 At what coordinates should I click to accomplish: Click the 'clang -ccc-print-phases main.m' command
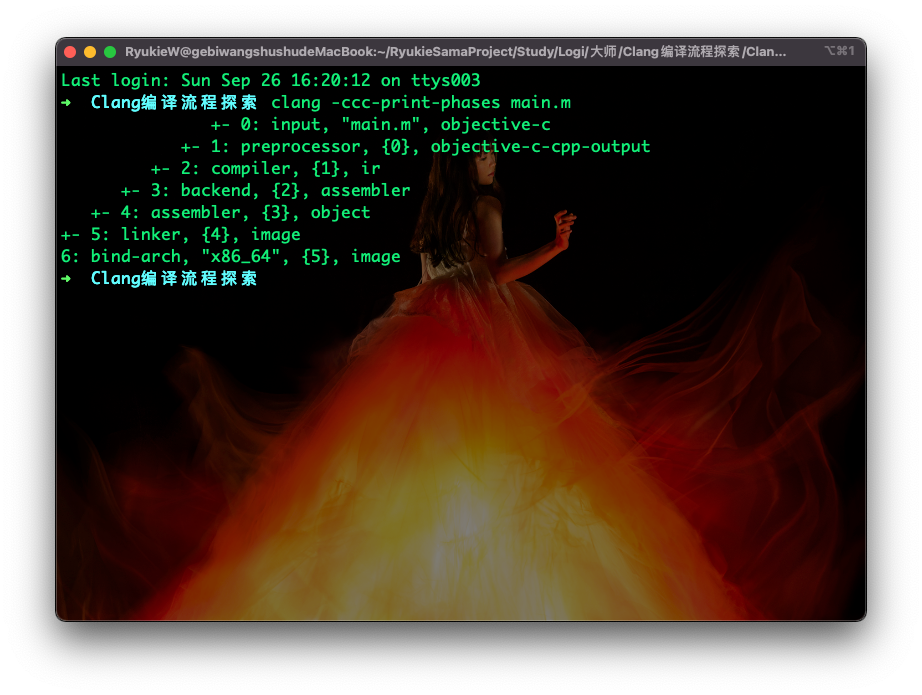420,102
